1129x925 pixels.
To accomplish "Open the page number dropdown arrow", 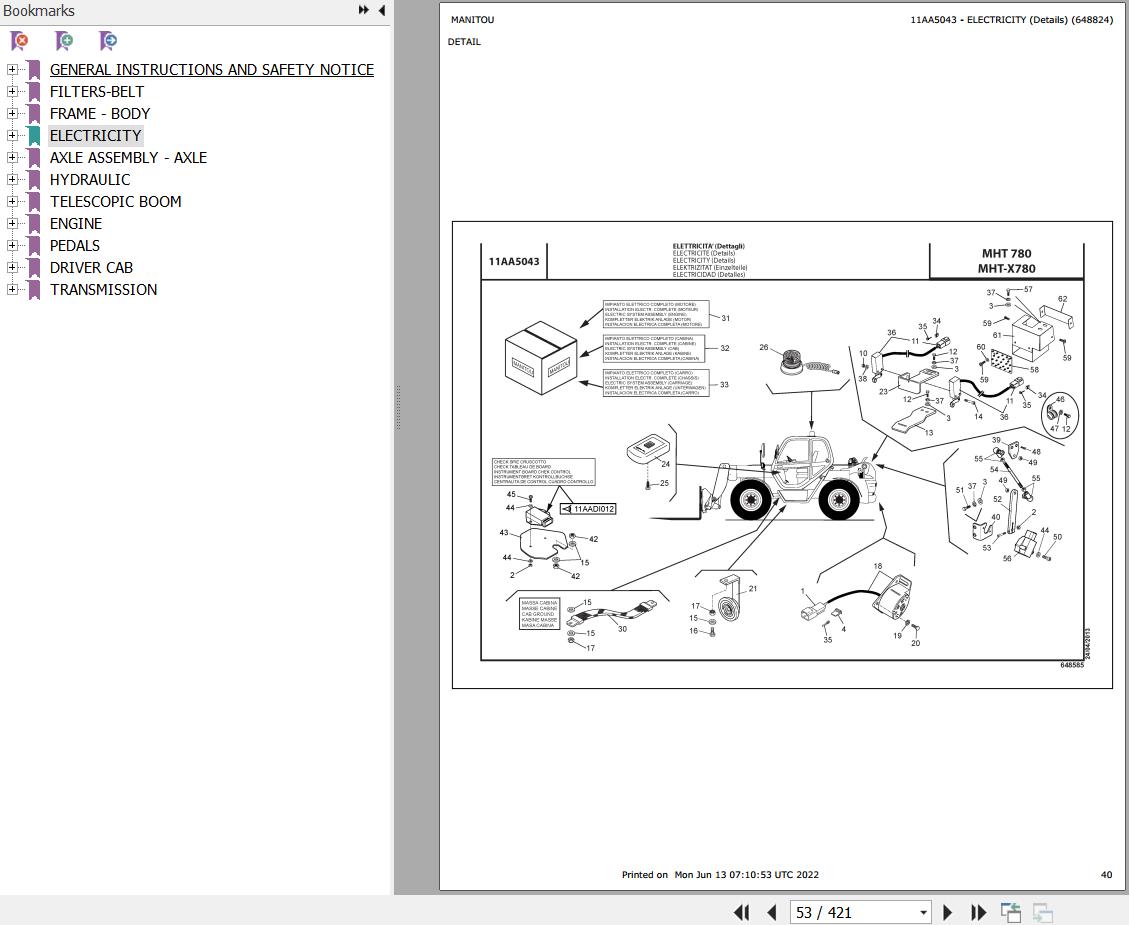I will (x=923, y=913).
